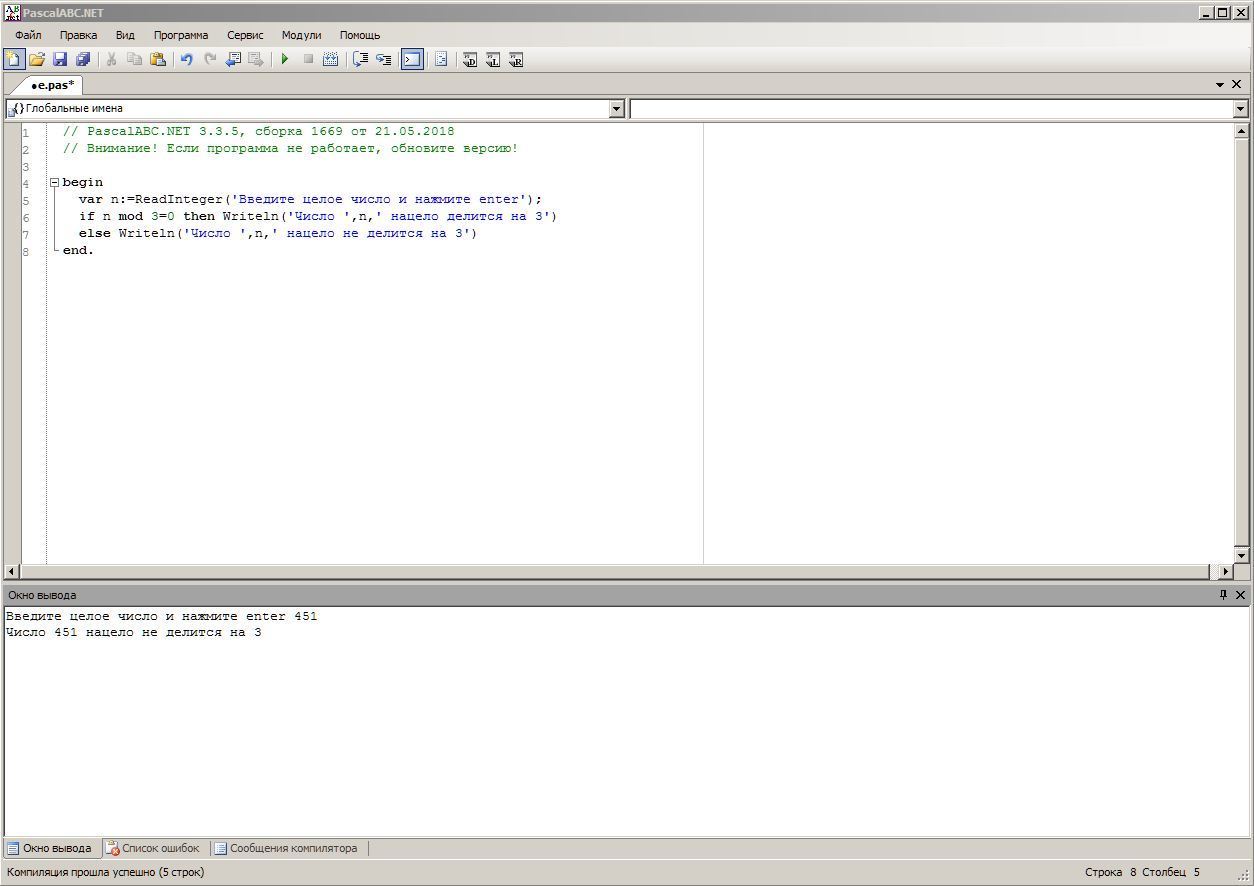Image resolution: width=1254 pixels, height=886 pixels.
Task: Toggle the output window toolbar button
Action: tap(412, 60)
